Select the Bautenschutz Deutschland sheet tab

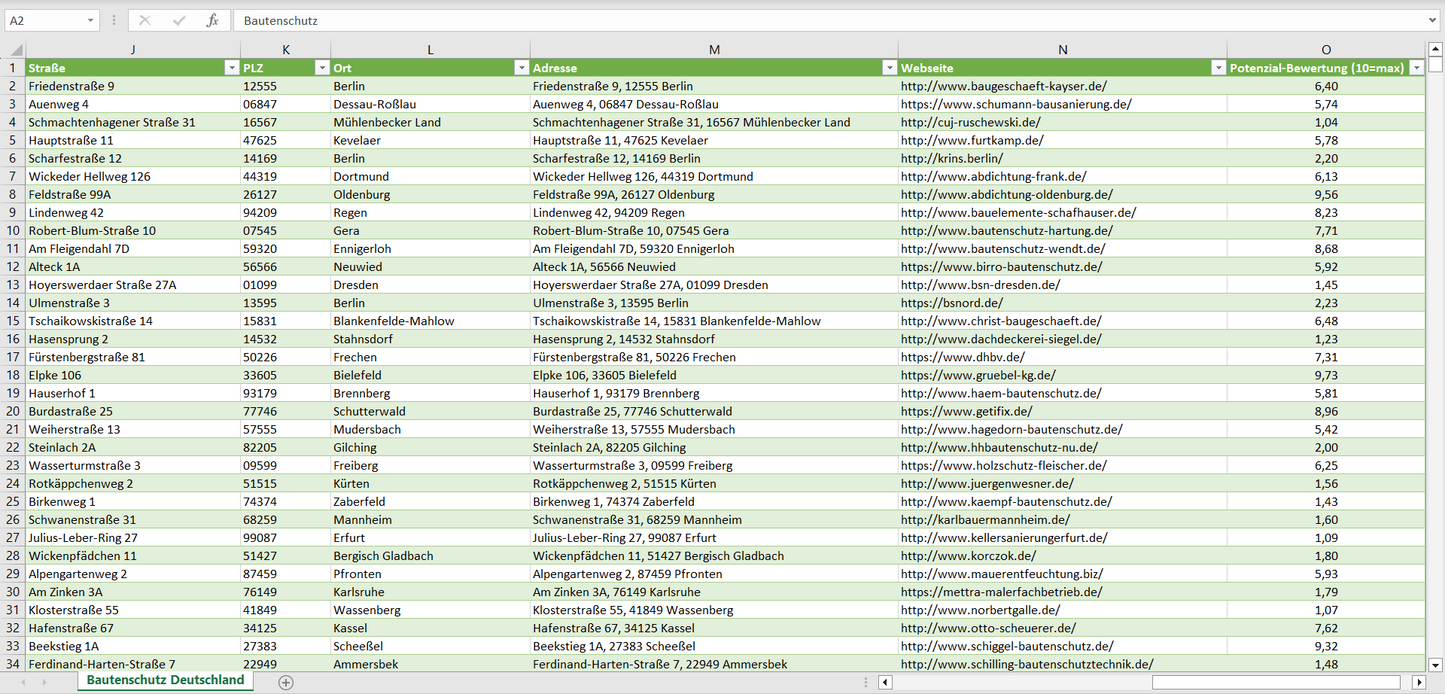165,680
